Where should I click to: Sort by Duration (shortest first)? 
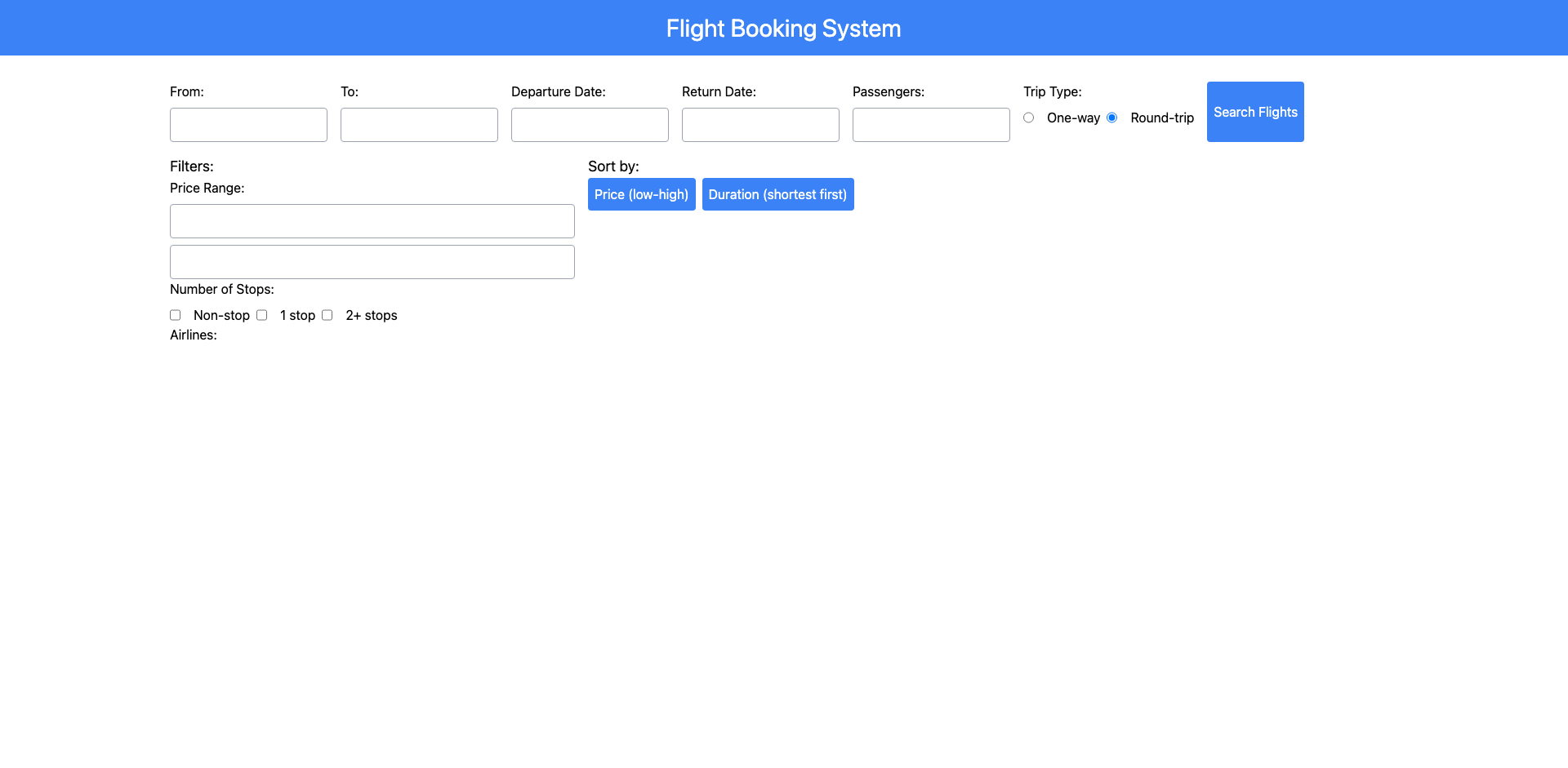(777, 194)
